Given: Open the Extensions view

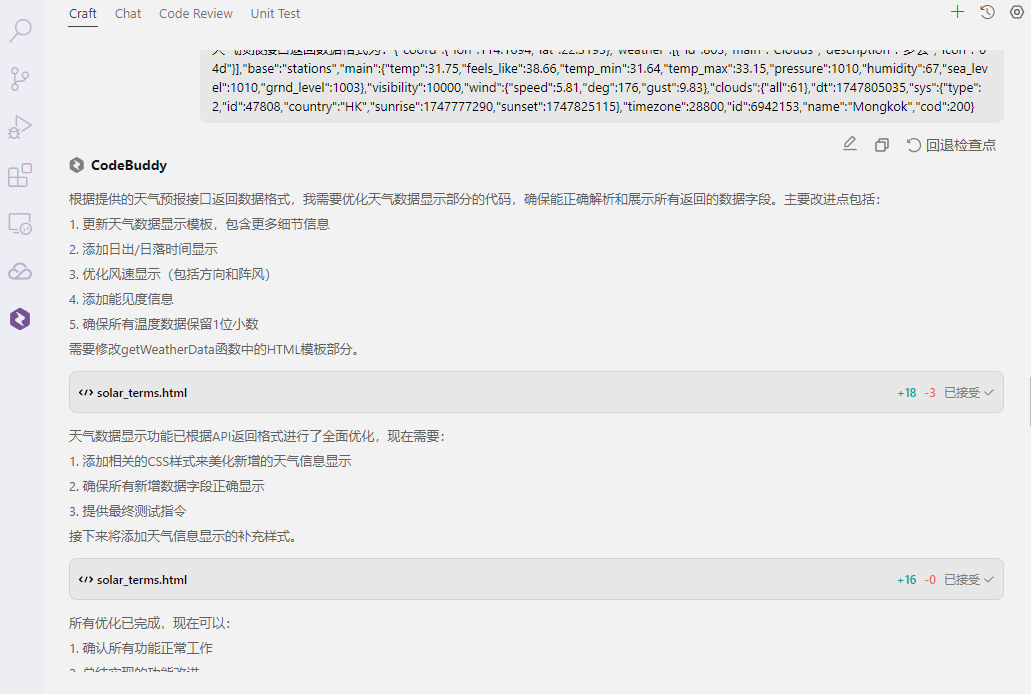Looking at the screenshot, I should pyautogui.click(x=20, y=175).
